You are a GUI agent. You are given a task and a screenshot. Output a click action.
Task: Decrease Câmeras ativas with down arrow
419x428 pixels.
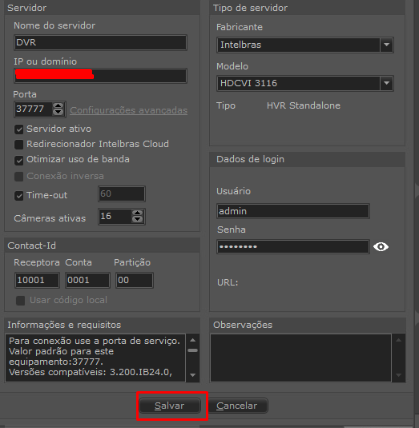pos(137,219)
